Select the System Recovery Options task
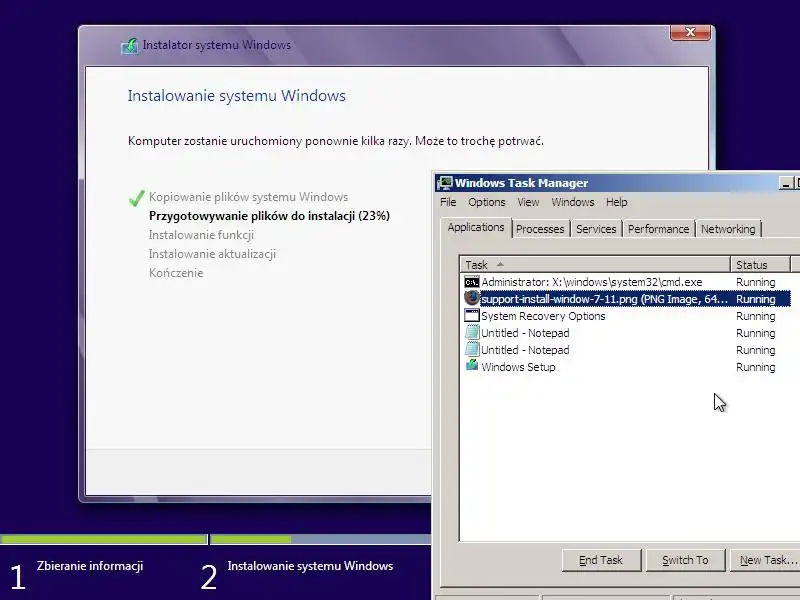The height and width of the screenshot is (600, 800). [543, 316]
